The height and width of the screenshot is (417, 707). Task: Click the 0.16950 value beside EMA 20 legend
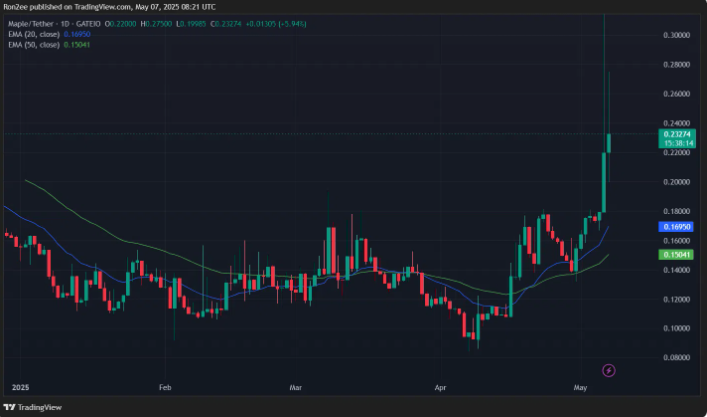point(77,34)
